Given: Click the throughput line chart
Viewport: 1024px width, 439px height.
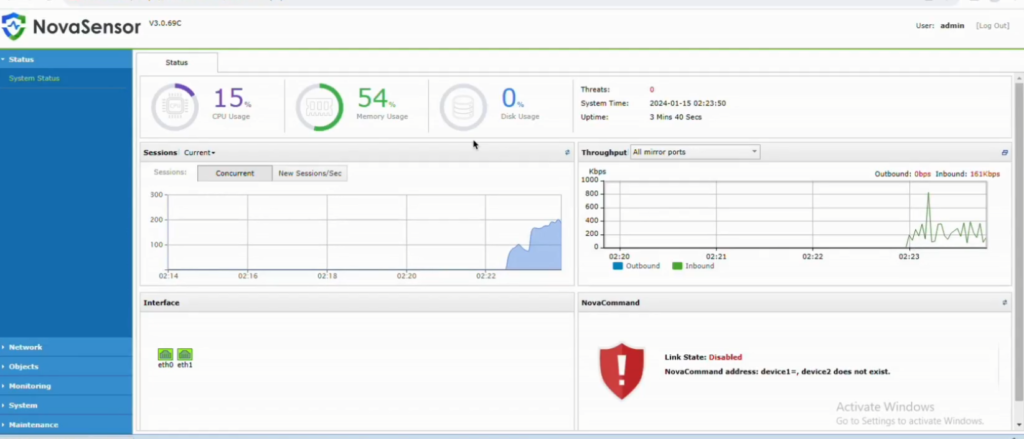Looking at the screenshot, I should [x=795, y=214].
